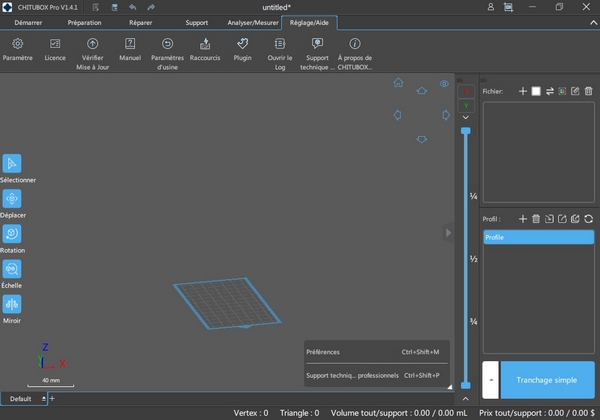Open the Plugin puzzle icon
Screen dimensions: 600x420
pyautogui.click(x=243, y=44)
